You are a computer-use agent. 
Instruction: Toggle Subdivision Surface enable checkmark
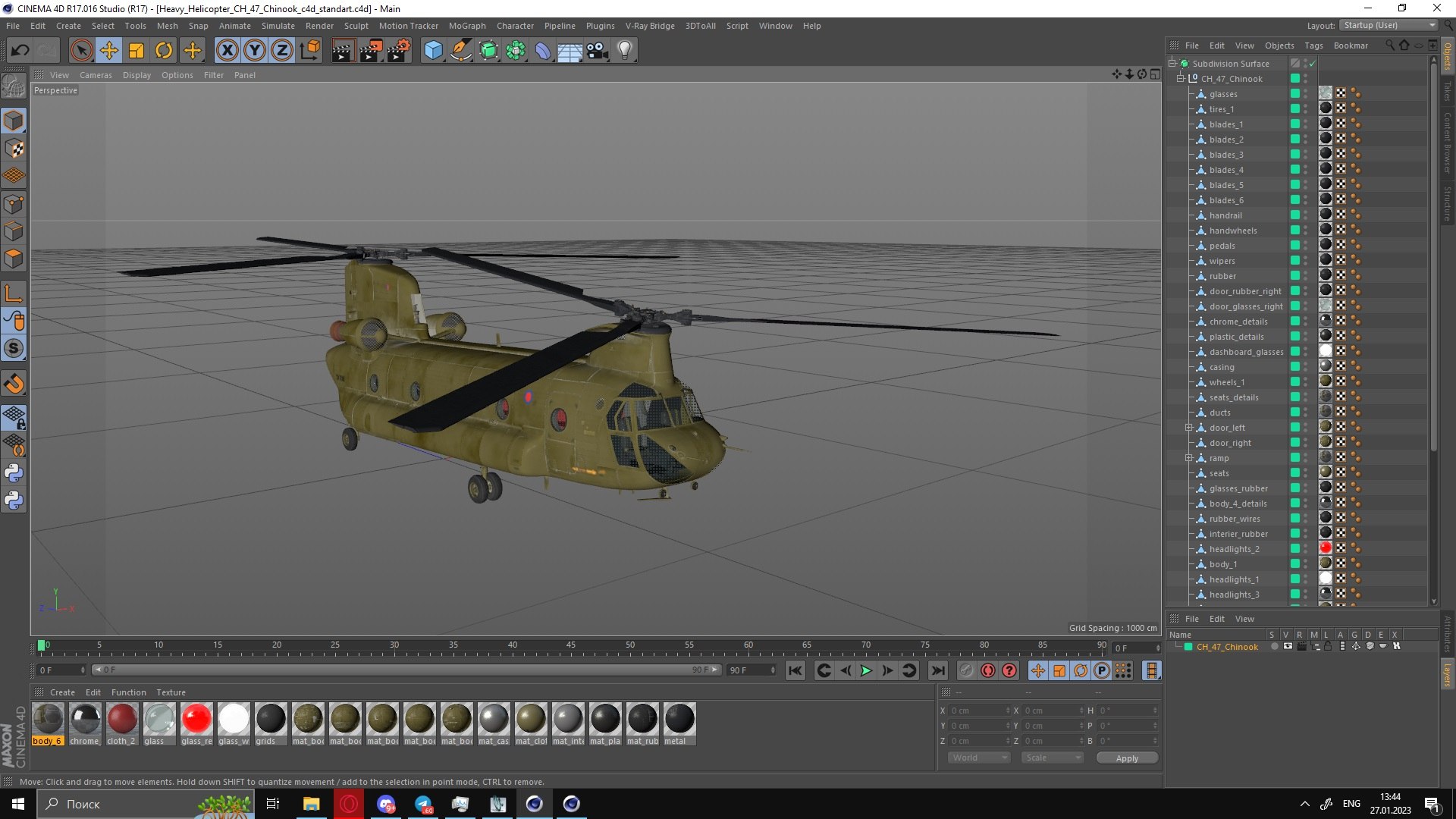coord(1312,64)
